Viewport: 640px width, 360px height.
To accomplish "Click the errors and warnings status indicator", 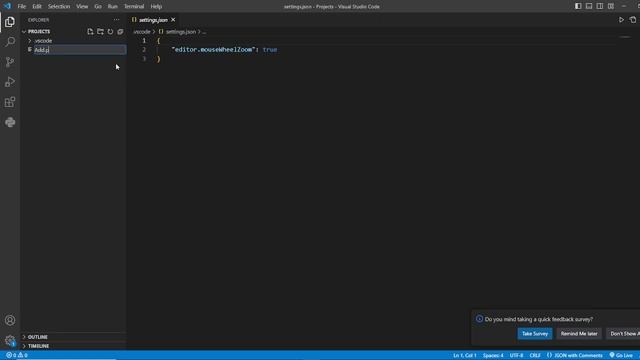I will [16, 355].
